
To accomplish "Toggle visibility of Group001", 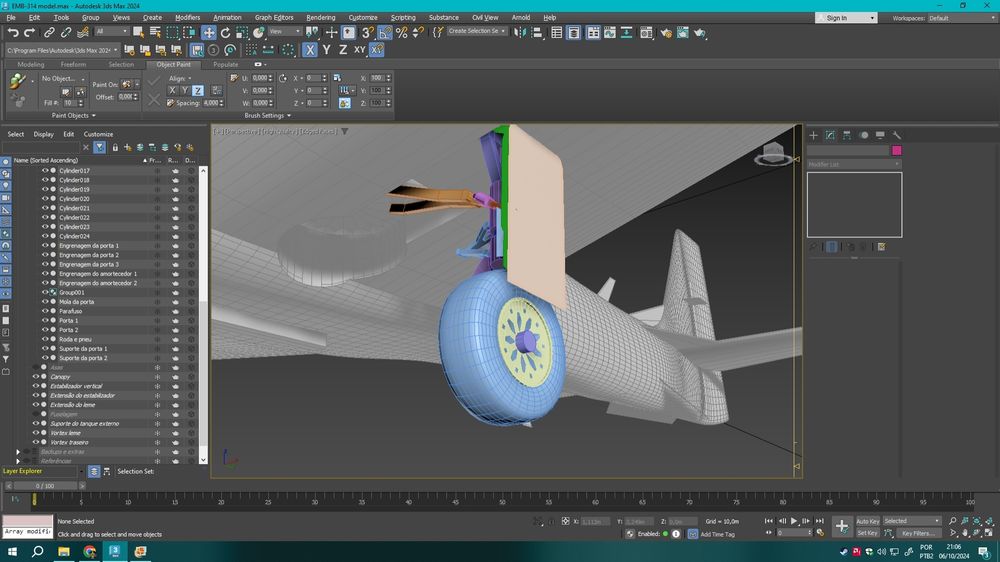I will (x=45, y=292).
